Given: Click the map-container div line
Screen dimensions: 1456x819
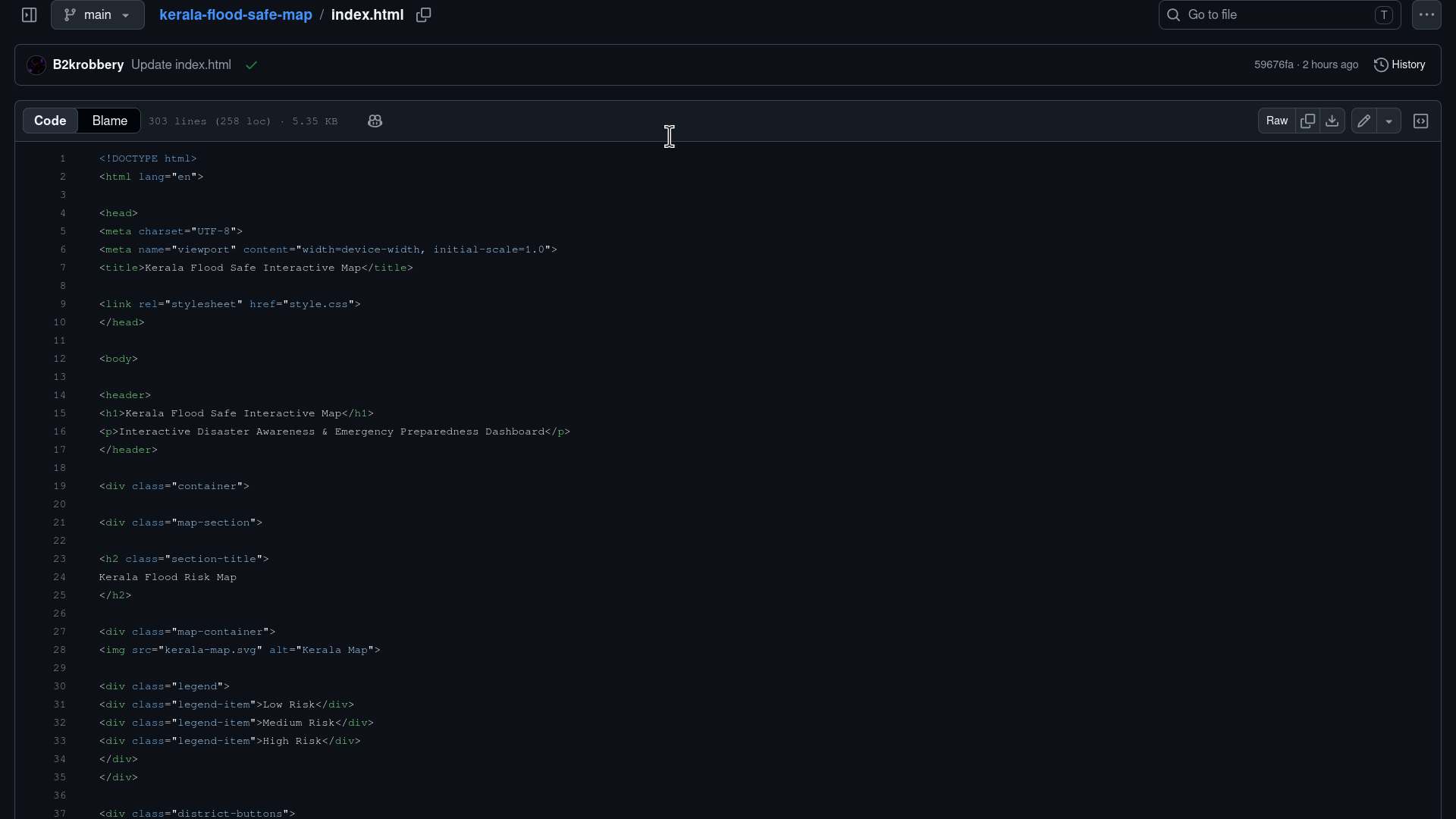Looking at the screenshot, I should click(187, 632).
